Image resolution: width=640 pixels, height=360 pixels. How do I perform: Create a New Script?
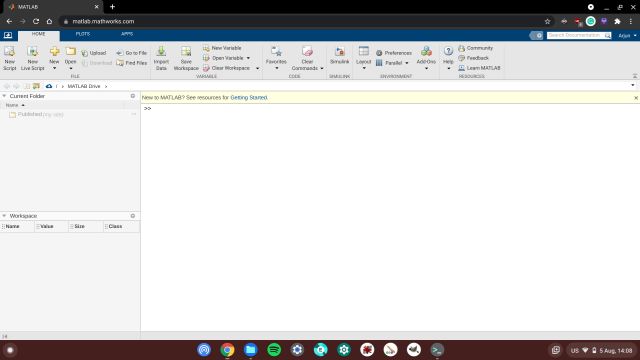point(9,58)
